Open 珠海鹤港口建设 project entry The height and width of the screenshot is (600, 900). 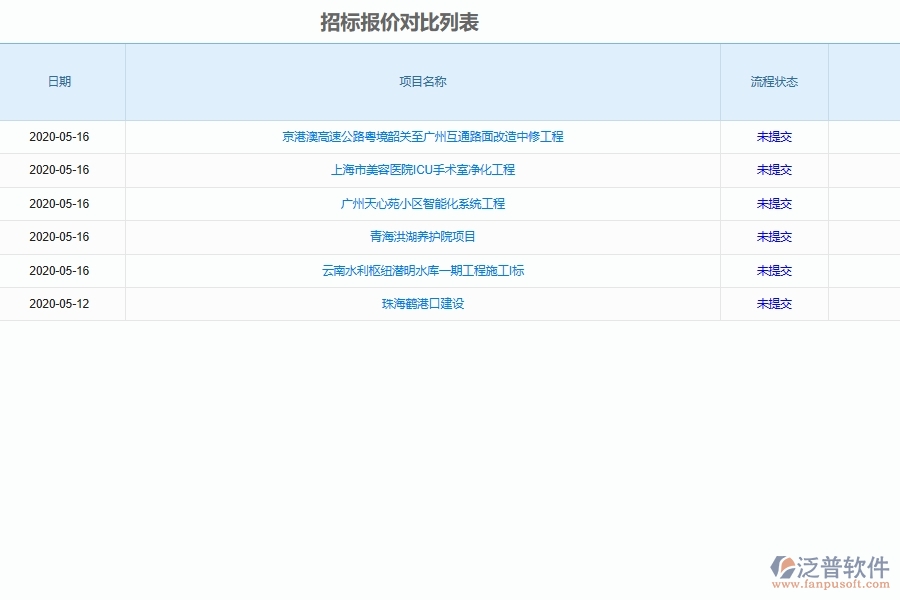pos(422,304)
